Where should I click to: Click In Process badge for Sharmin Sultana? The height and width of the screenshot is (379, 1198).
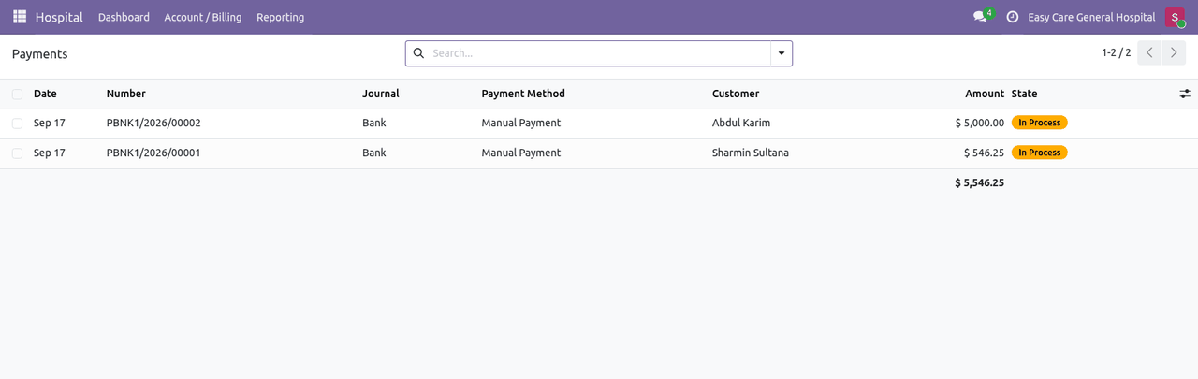(1039, 152)
